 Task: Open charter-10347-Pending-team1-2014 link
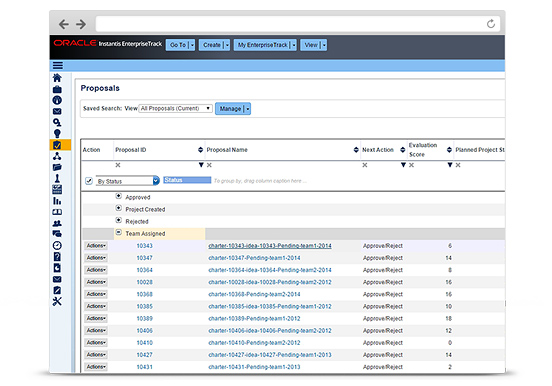tap(254, 258)
